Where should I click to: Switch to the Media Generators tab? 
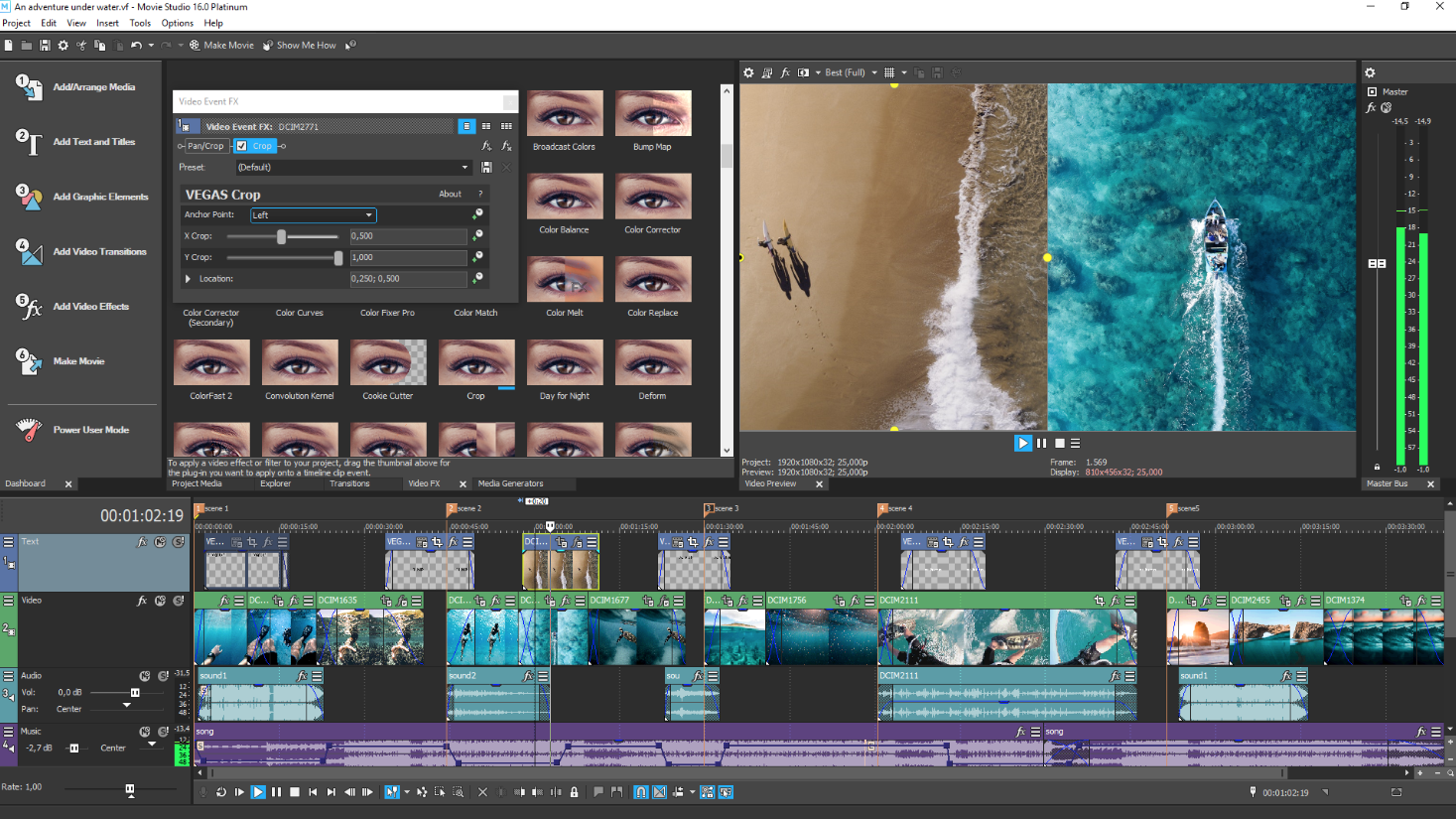coord(510,483)
